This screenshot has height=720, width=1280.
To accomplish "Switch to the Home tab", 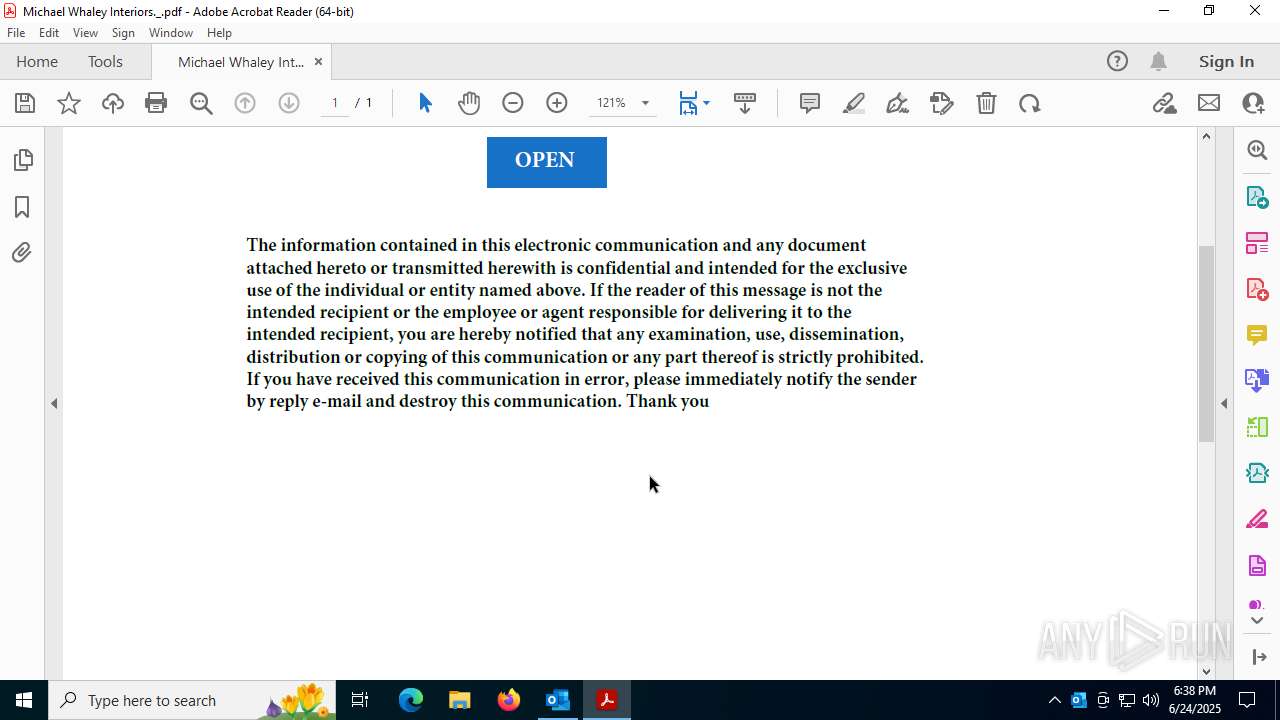I will pyautogui.click(x=37, y=62).
